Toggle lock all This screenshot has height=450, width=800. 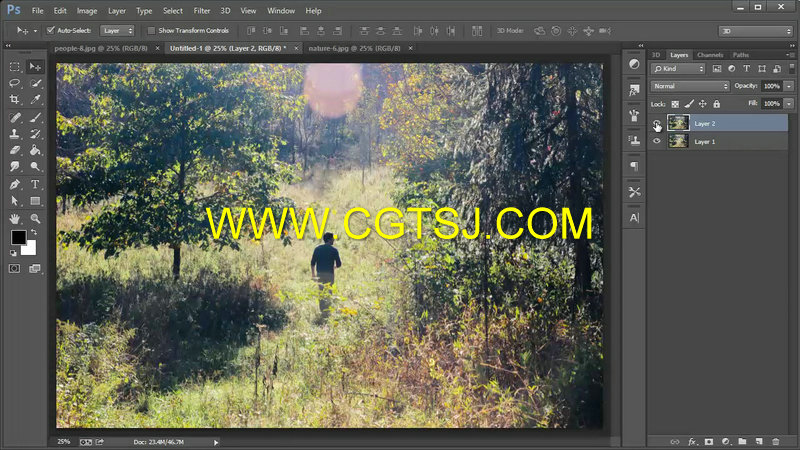click(x=716, y=104)
